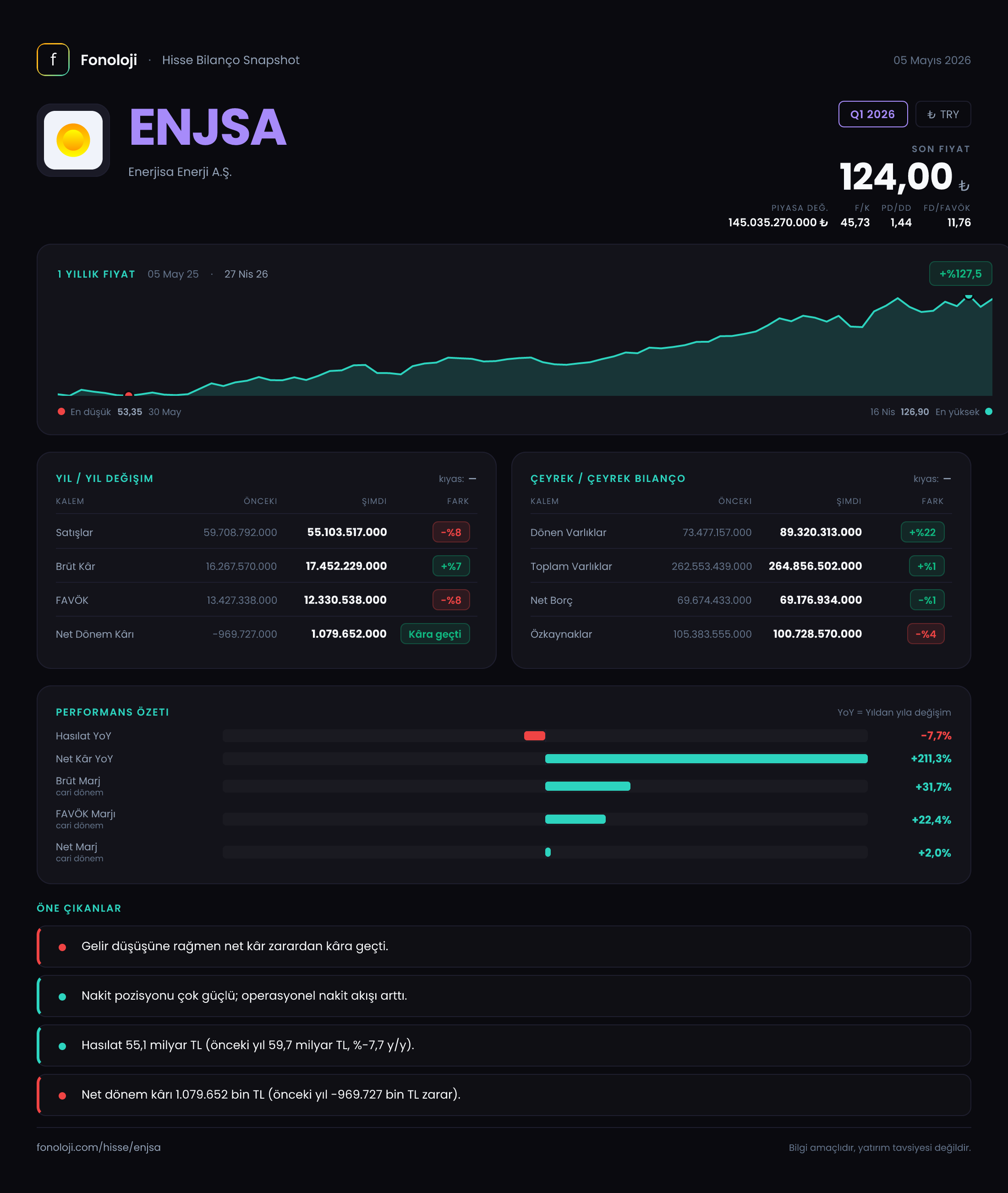Click the red lowest price marker on chart
The image size is (1008, 1193).
129,394
